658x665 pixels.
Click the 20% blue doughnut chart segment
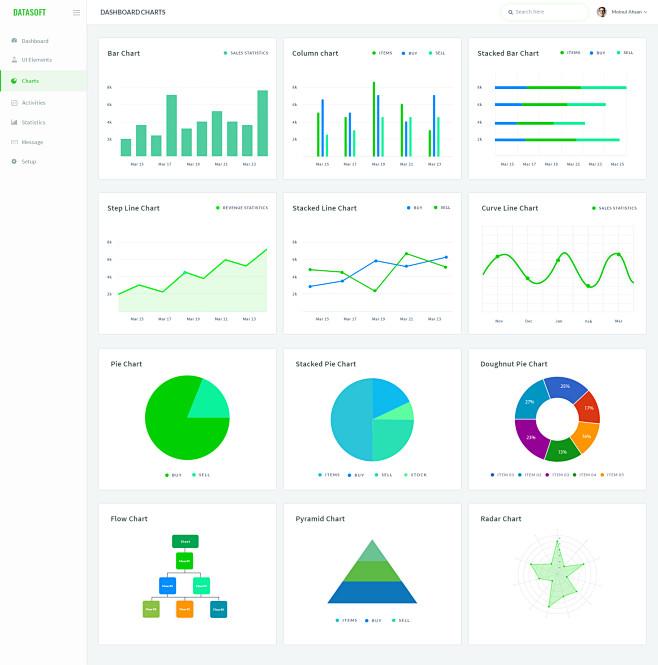563,387
